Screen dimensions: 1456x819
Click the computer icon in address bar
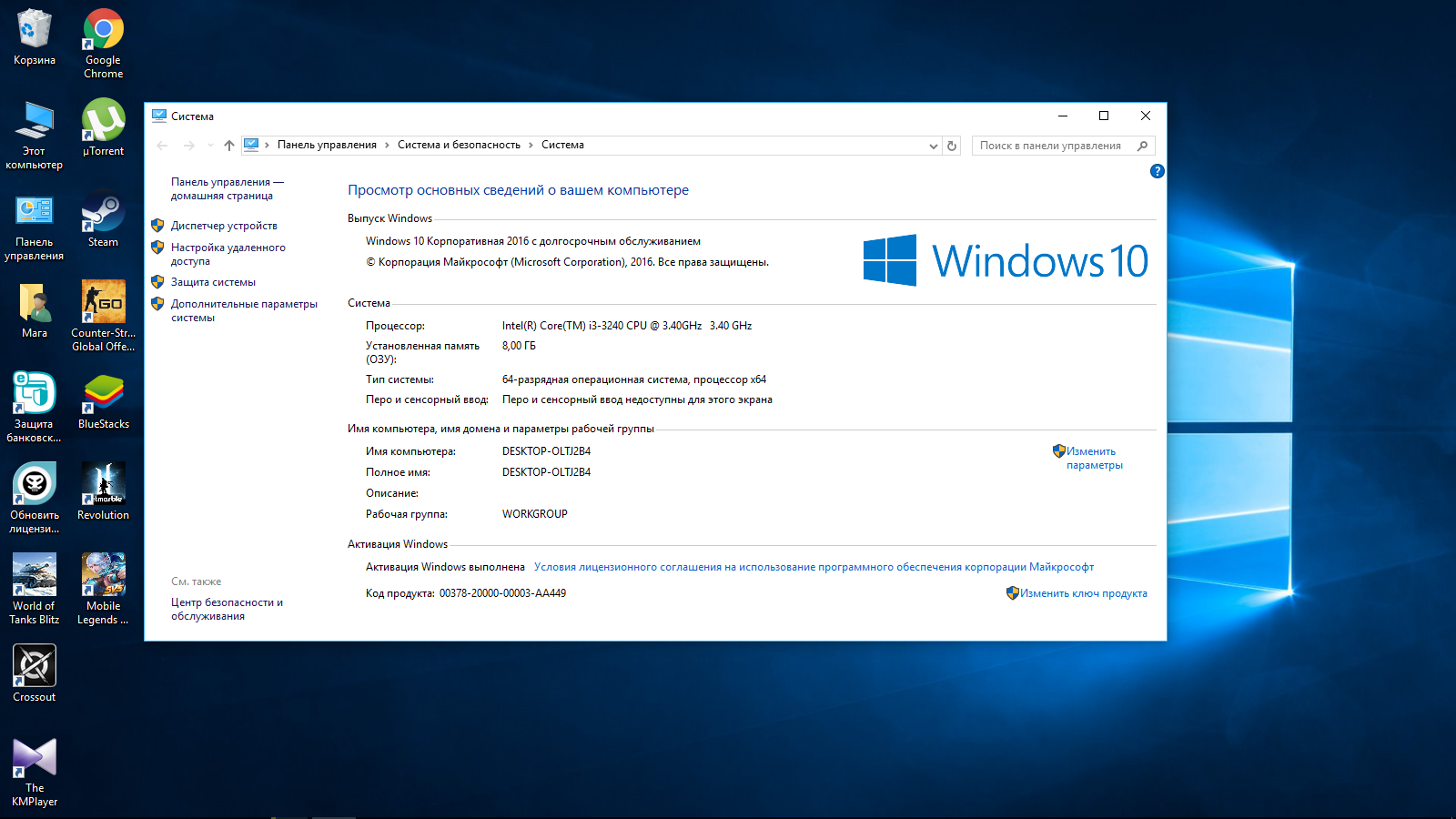(251, 145)
